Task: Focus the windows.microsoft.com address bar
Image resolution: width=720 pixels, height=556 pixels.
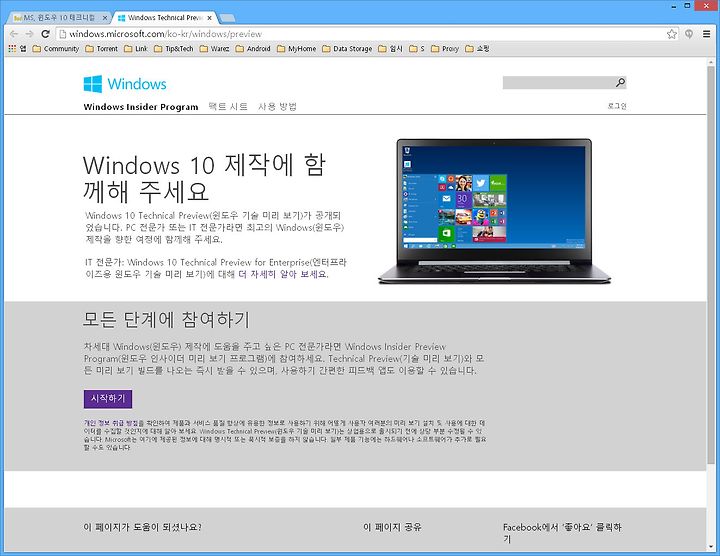Action: pyautogui.click(x=365, y=34)
